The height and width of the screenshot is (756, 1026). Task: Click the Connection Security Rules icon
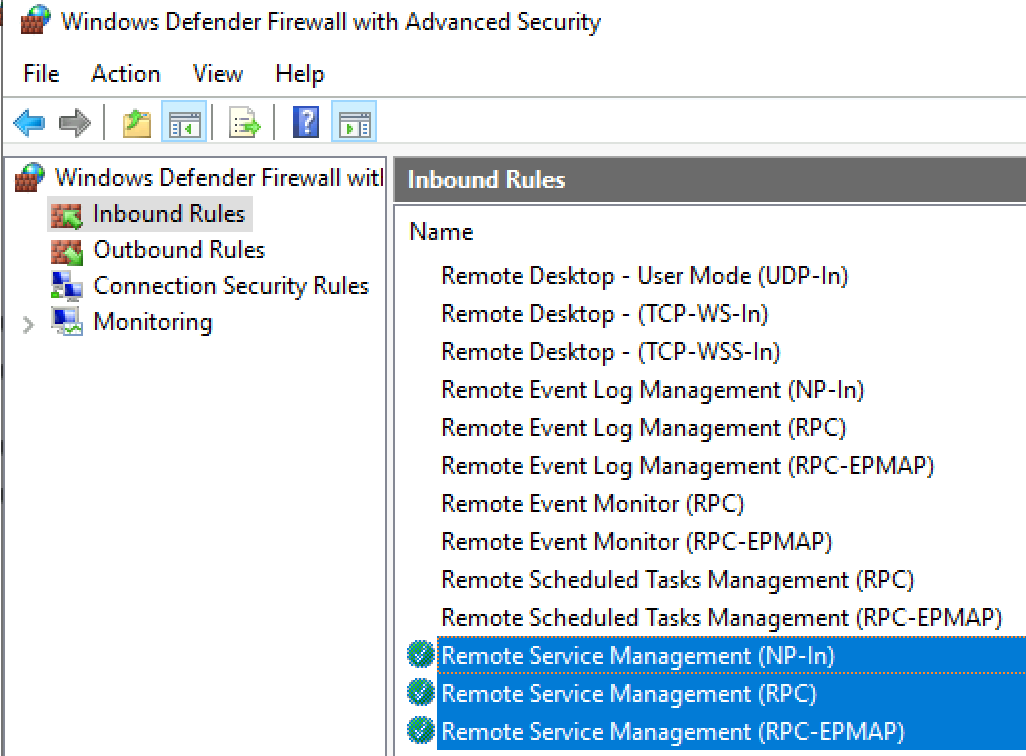click(x=67, y=286)
